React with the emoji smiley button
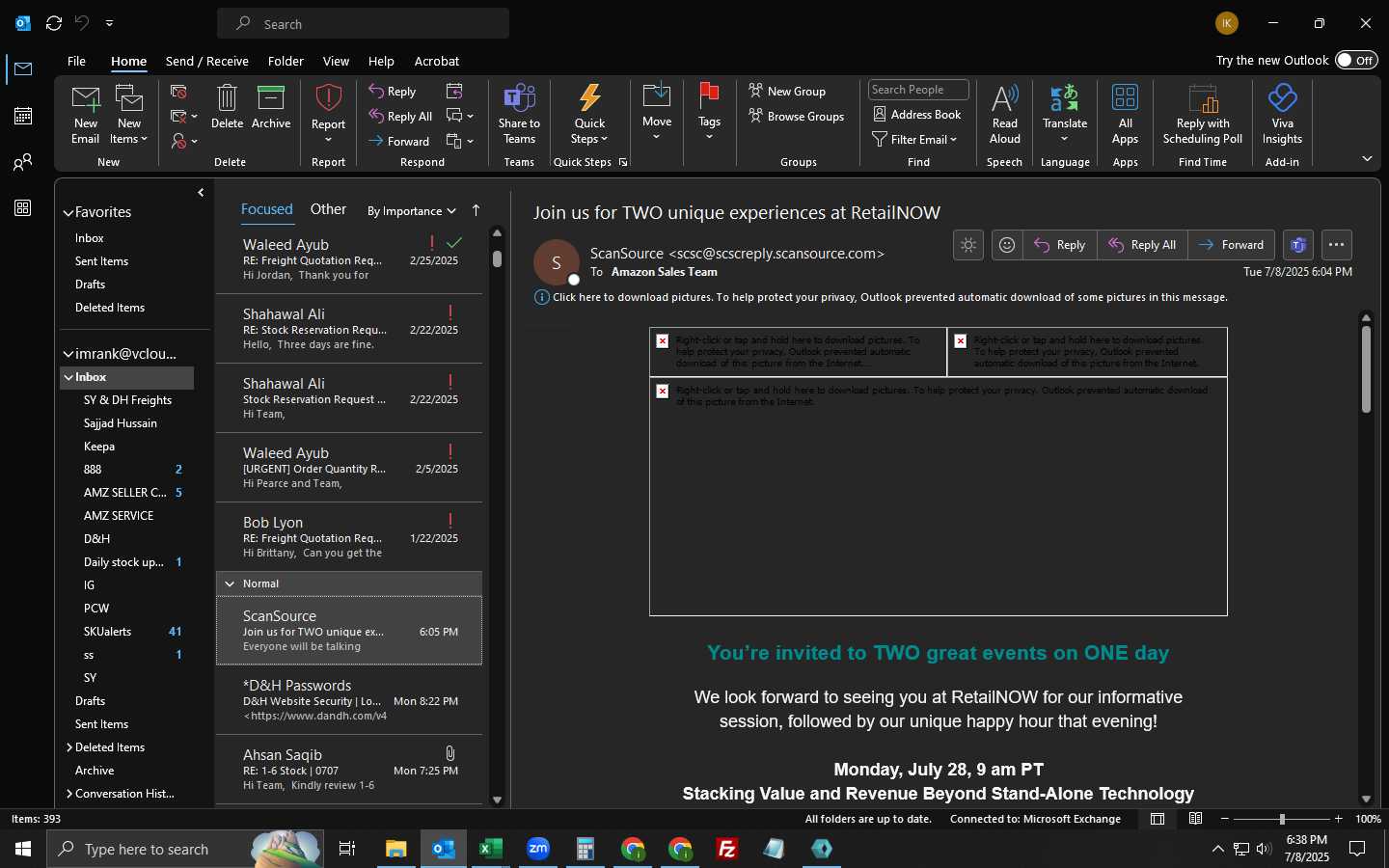This screenshot has width=1389, height=868. (x=1007, y=245)
